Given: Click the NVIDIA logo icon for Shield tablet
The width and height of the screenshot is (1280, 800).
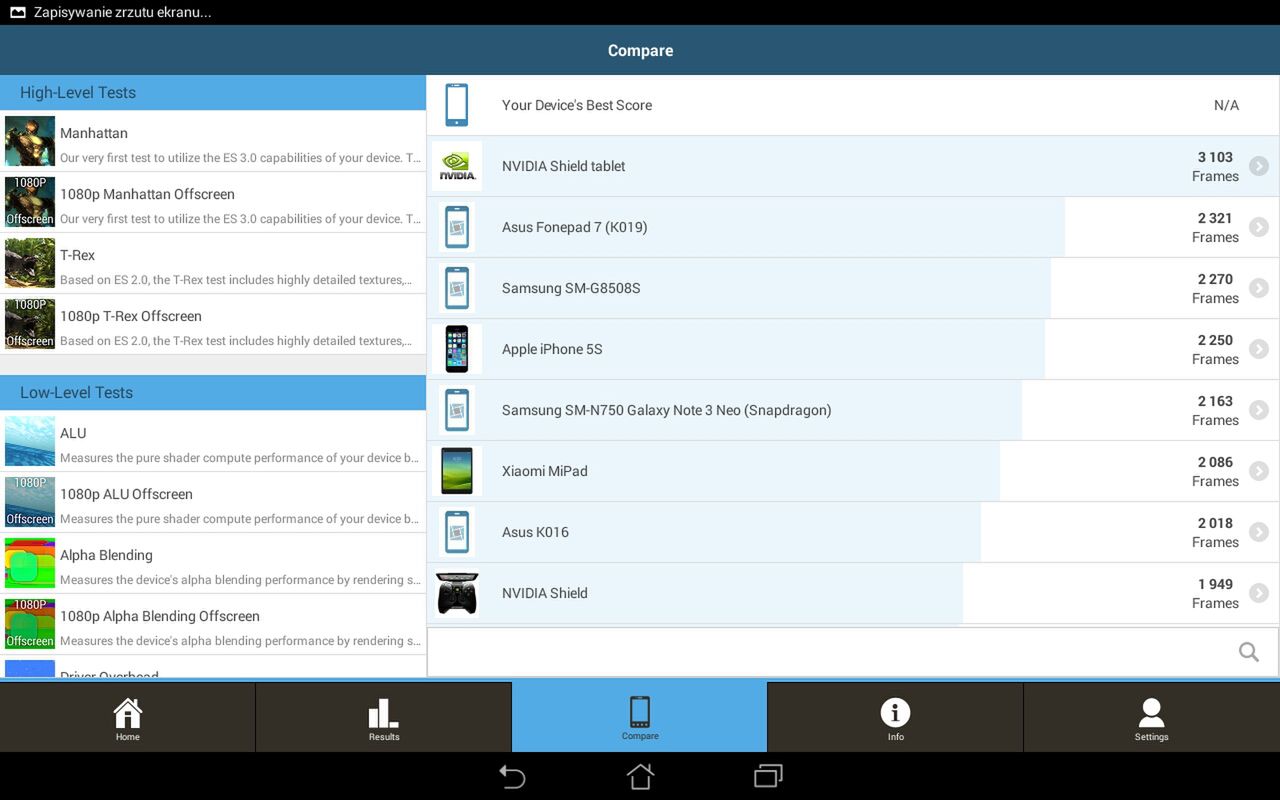Looking at the screenshot, I should pos(457,166).
